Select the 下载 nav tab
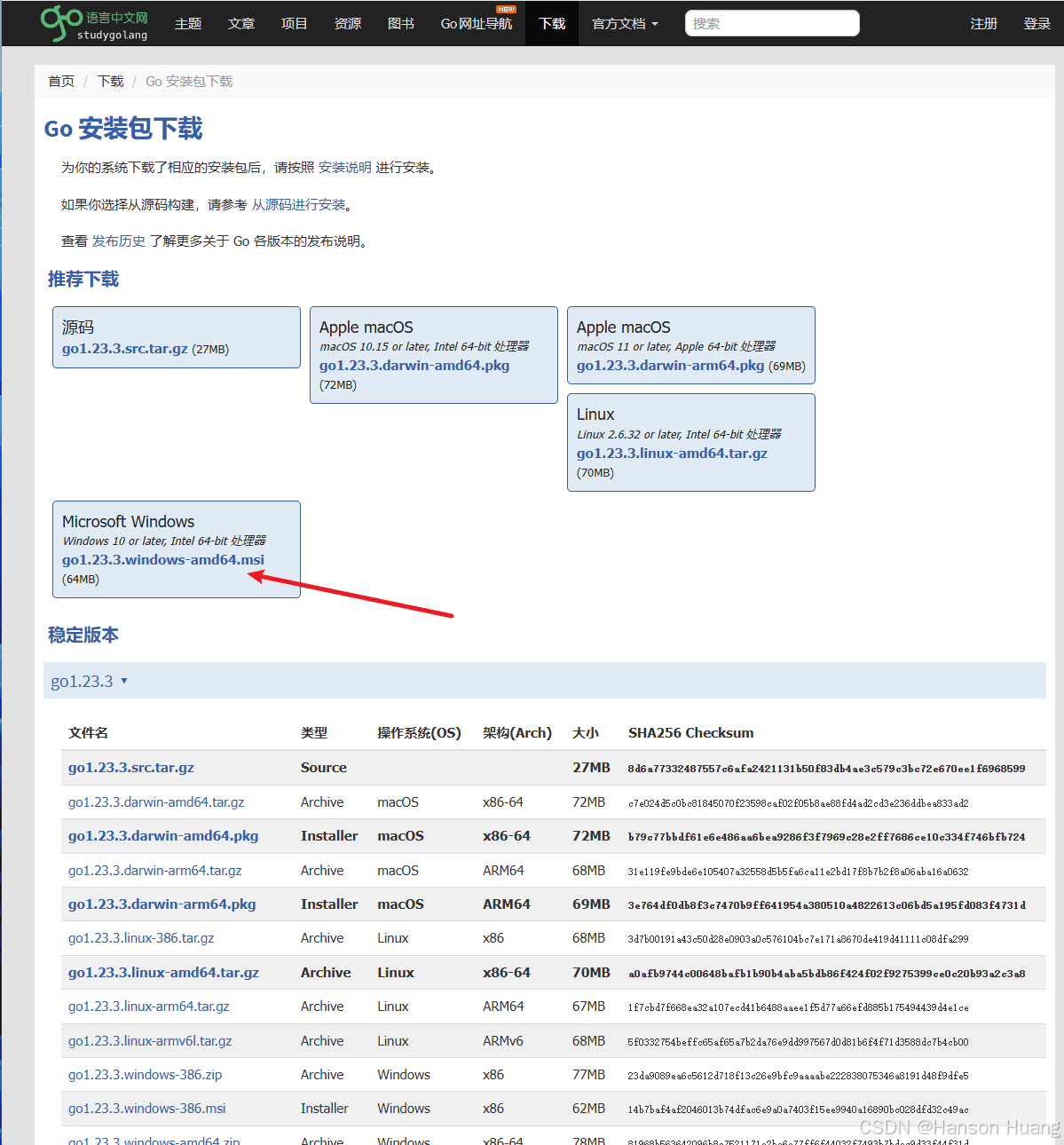The width and height of the screenshot is (1064, 1145). coord(552,24)
